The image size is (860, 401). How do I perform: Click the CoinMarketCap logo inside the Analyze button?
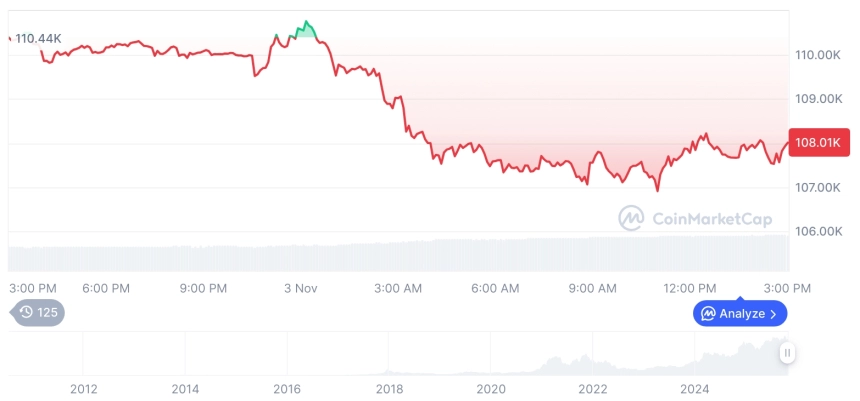tap(708, 314)
